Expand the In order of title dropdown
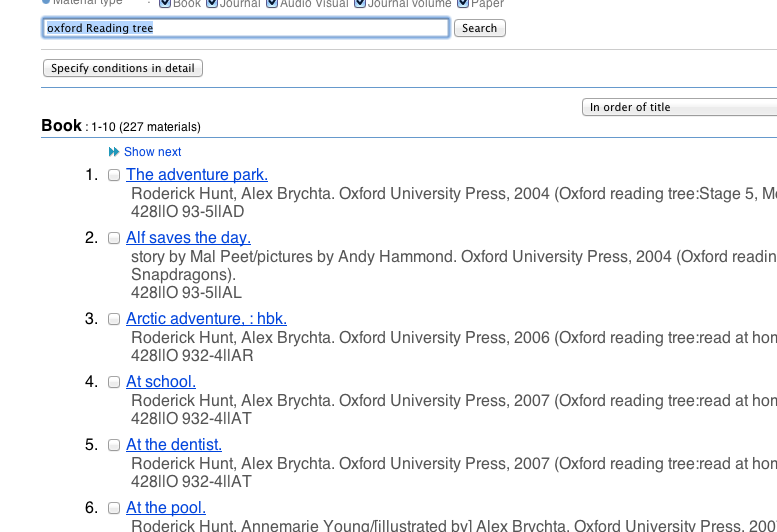 [678, 107]
